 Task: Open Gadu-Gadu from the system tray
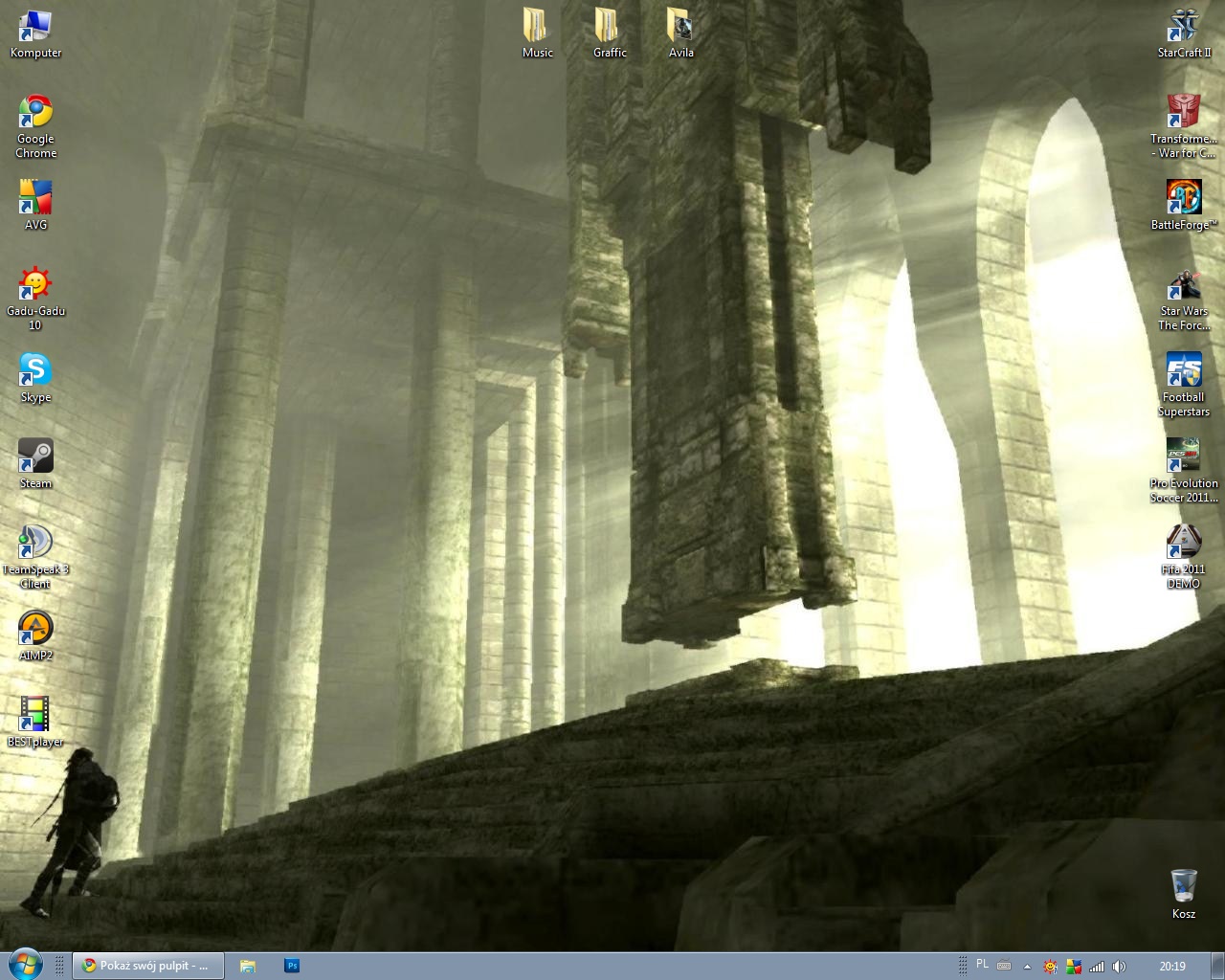pos(1050,967)
